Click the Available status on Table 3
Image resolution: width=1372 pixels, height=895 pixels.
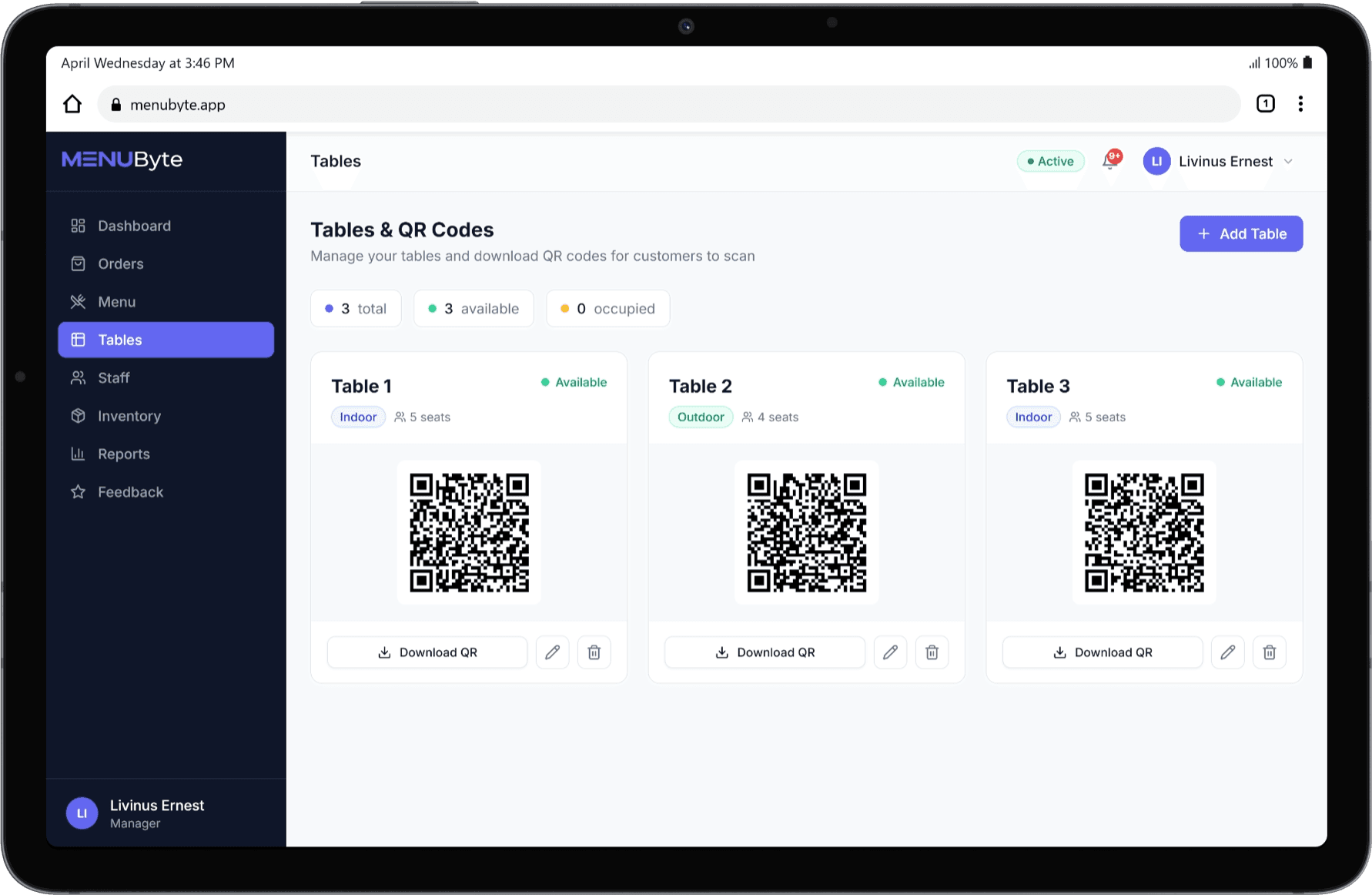click(x=1249, y=382)
